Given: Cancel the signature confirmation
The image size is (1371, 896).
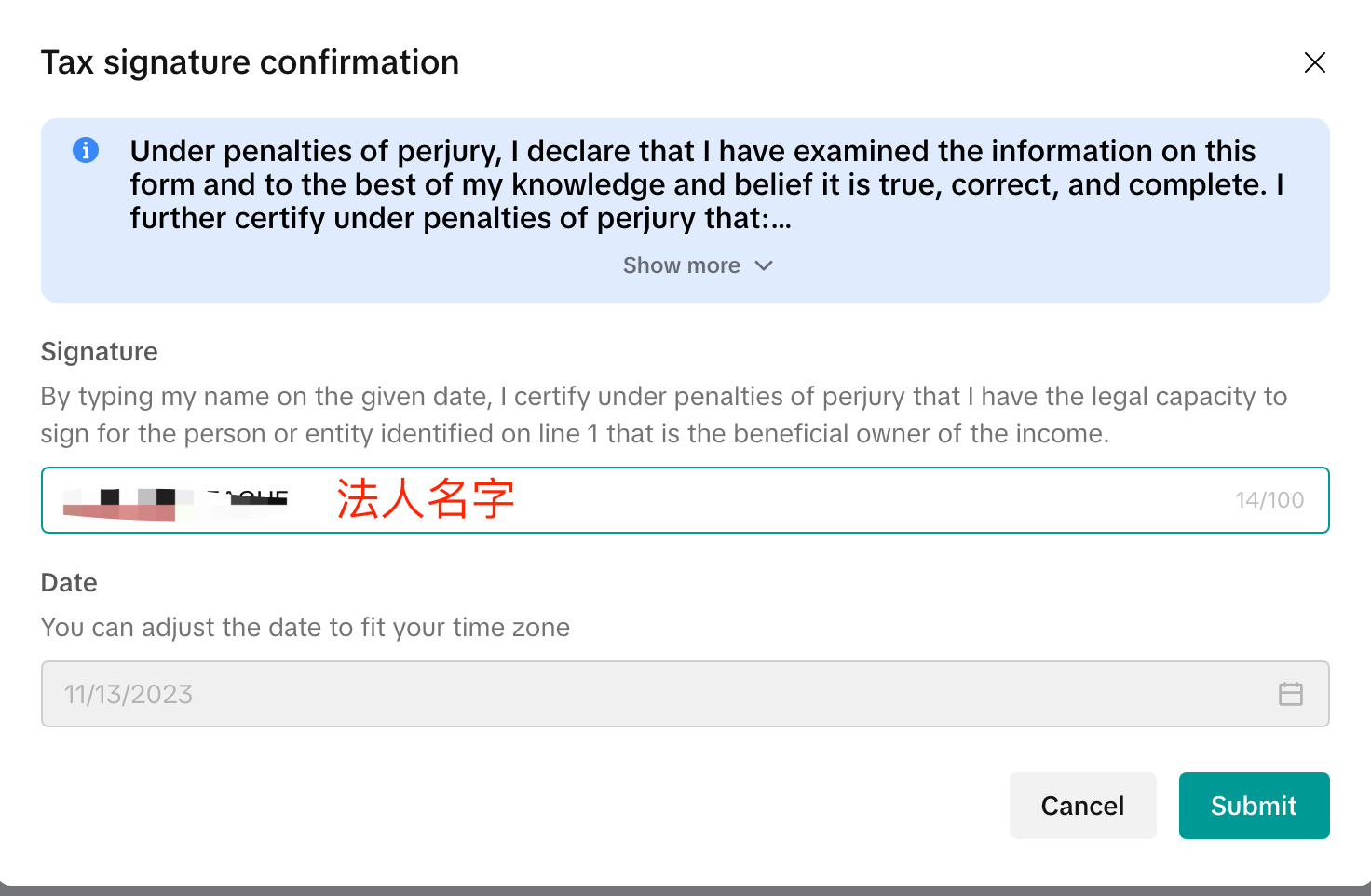Looking at the screenshot, I should click(1082, 806).
